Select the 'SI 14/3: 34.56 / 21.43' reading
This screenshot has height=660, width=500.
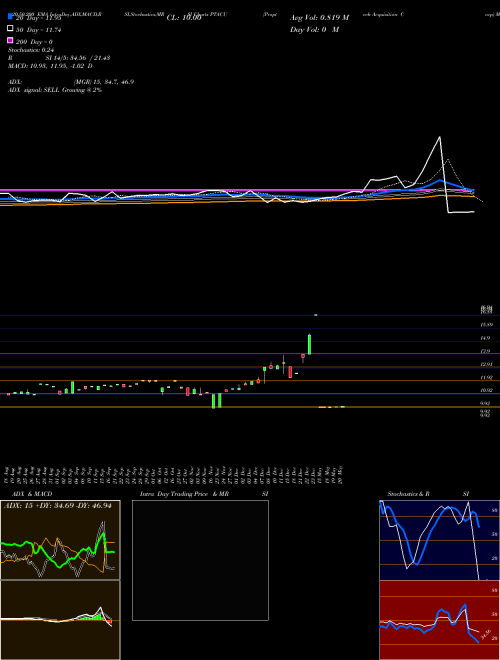(x=77, y=58)
